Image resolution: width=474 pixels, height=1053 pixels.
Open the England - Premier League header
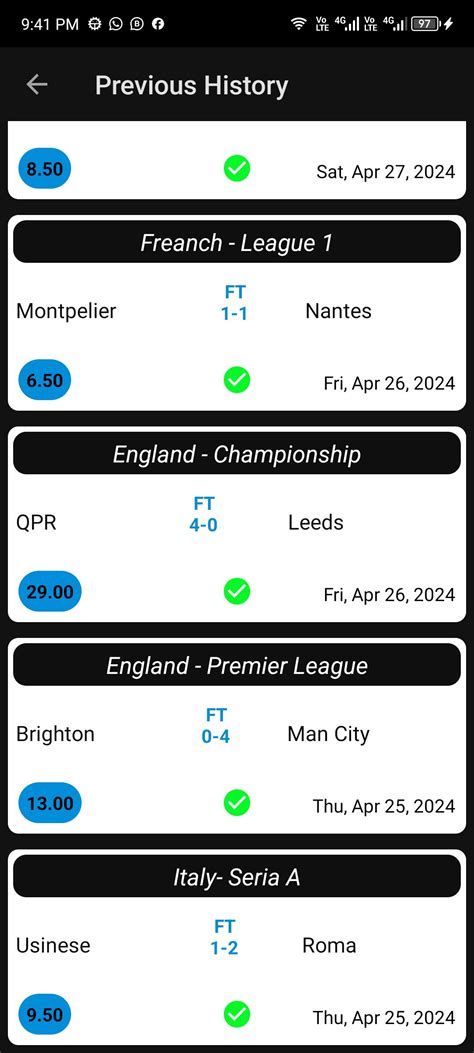[x=237, y=665]
